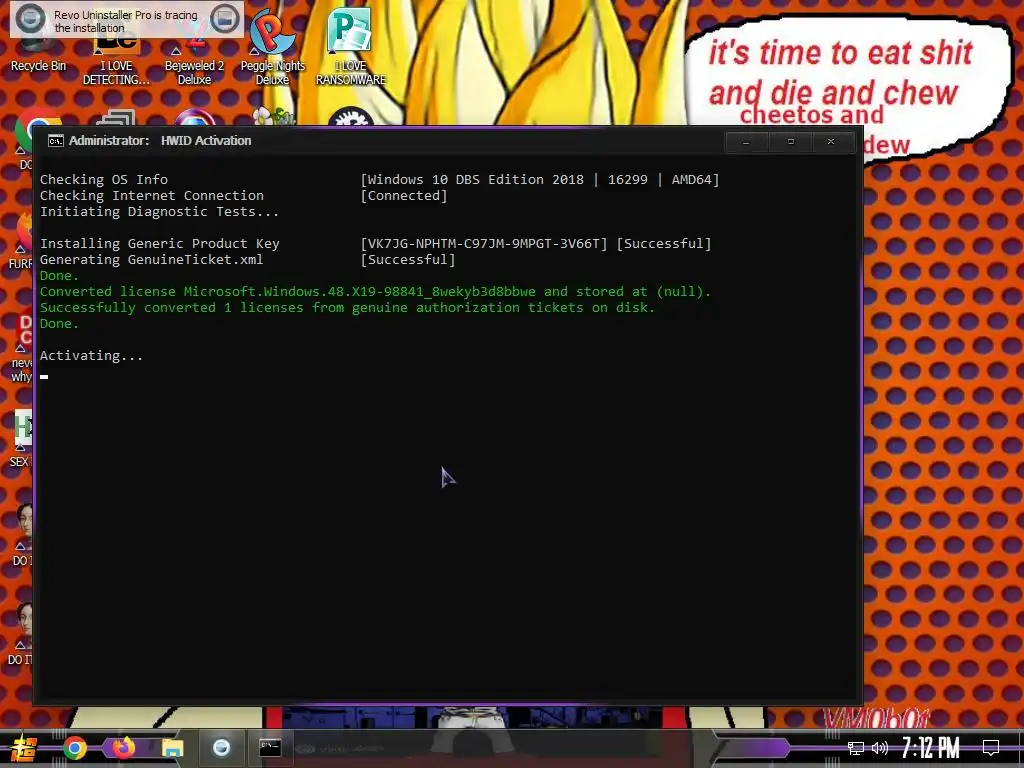Maximize the HWID Activation window
The width and height of the screenshot is (1024, 768).
(790, 142)
